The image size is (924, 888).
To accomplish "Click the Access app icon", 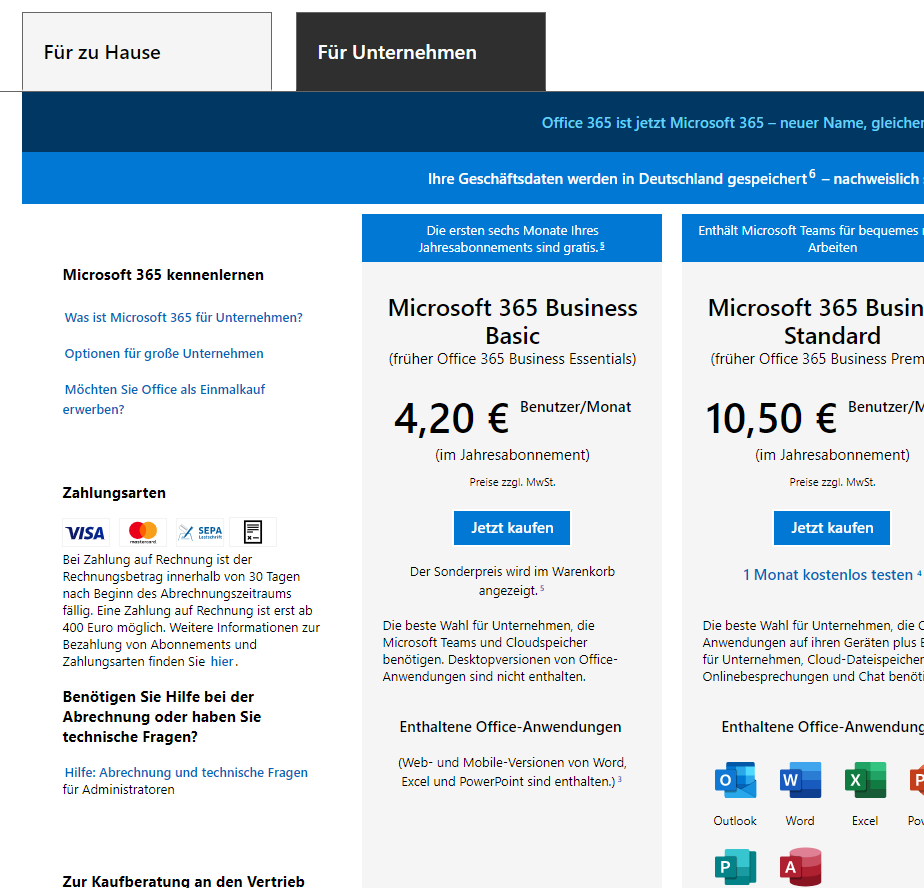I will pos(800,867).
